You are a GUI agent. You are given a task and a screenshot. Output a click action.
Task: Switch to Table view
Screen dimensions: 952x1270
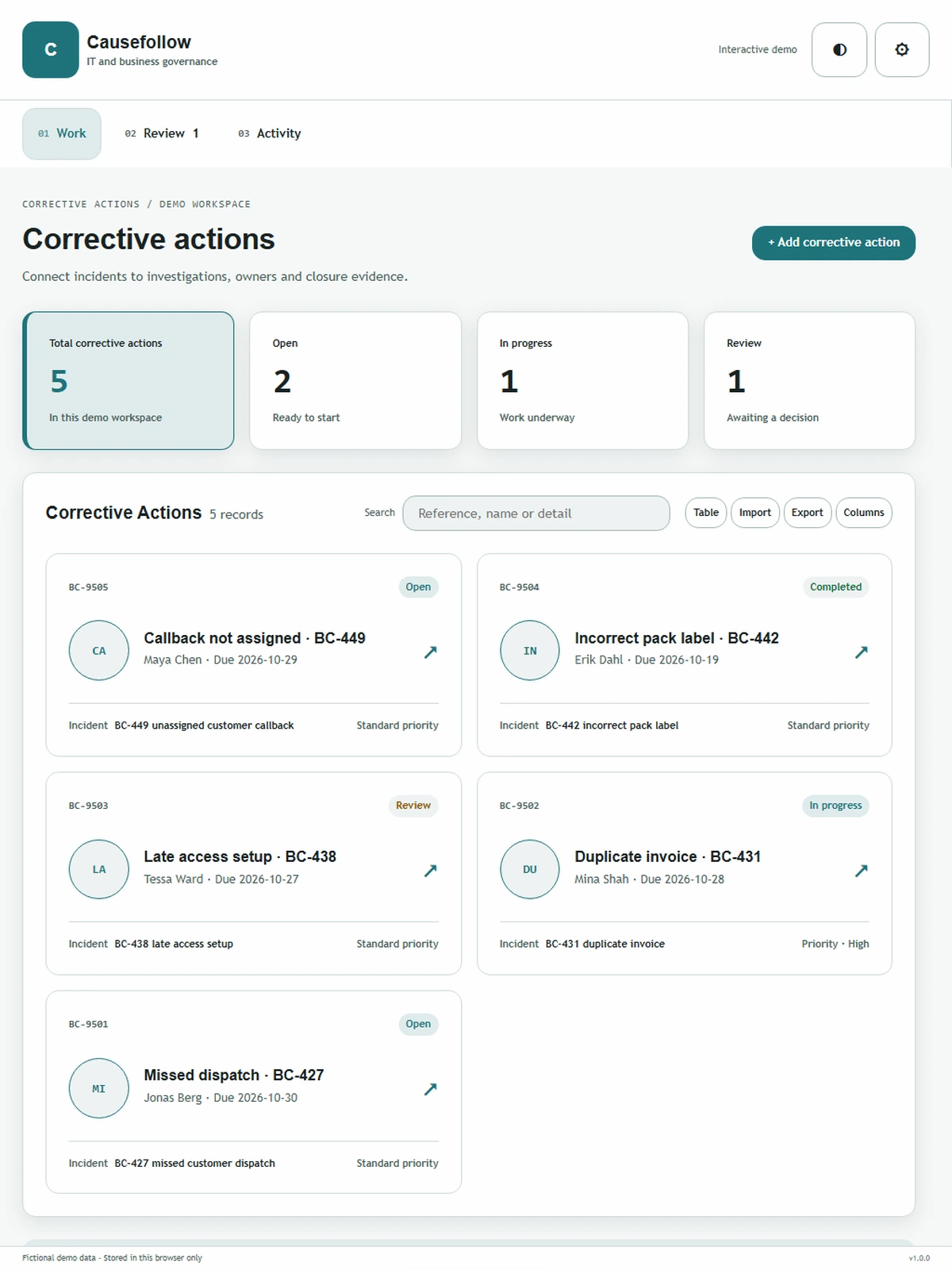pos(706,513)
